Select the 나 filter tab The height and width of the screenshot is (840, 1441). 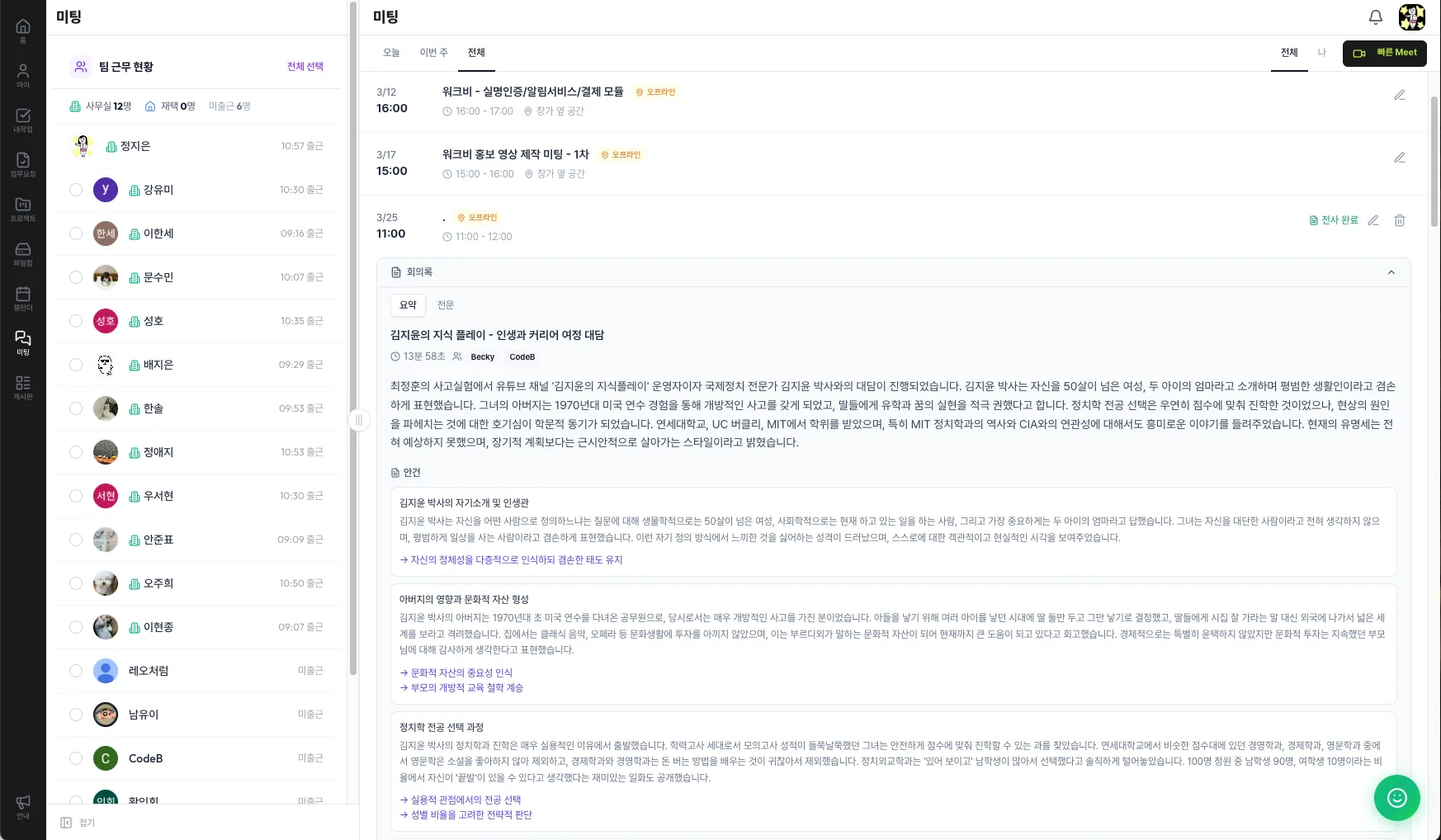[x=1321, y=53]
